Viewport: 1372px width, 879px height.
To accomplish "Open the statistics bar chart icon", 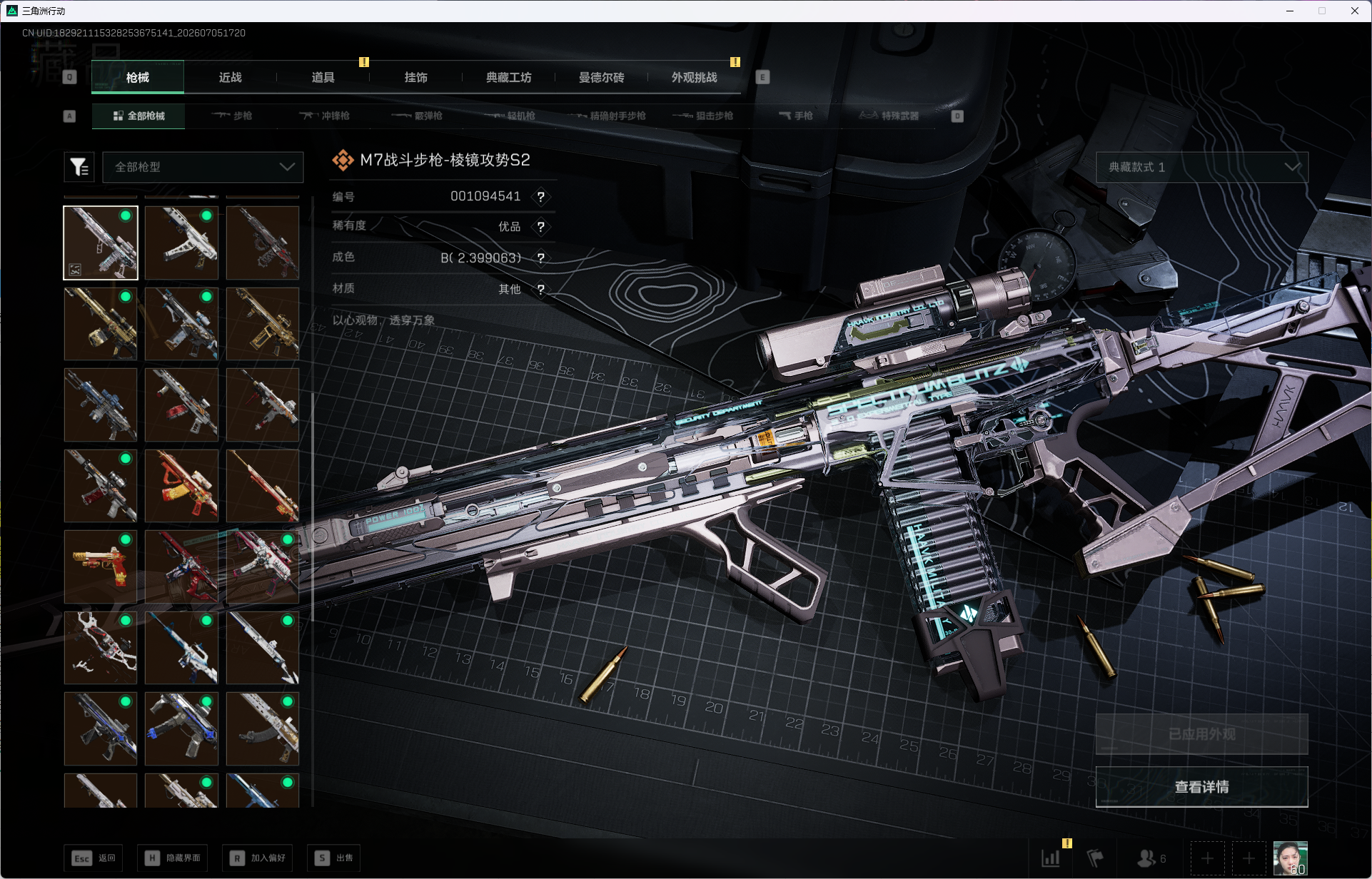I will point(1051,858).
